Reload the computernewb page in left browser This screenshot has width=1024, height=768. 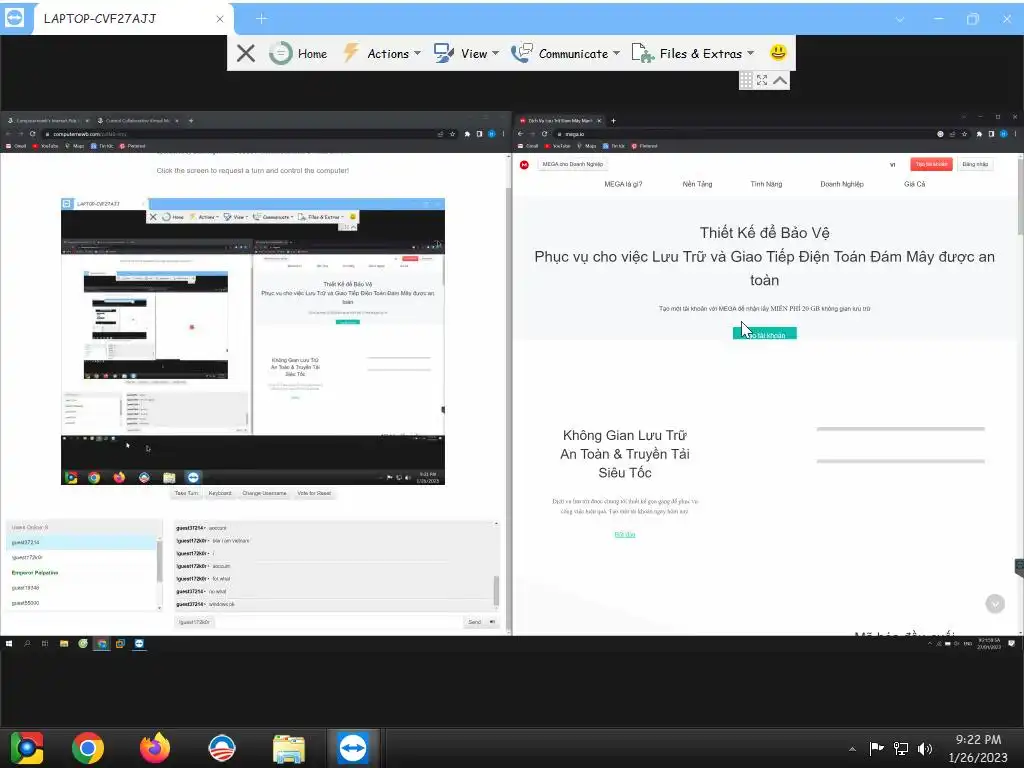[x=32, y=134]
